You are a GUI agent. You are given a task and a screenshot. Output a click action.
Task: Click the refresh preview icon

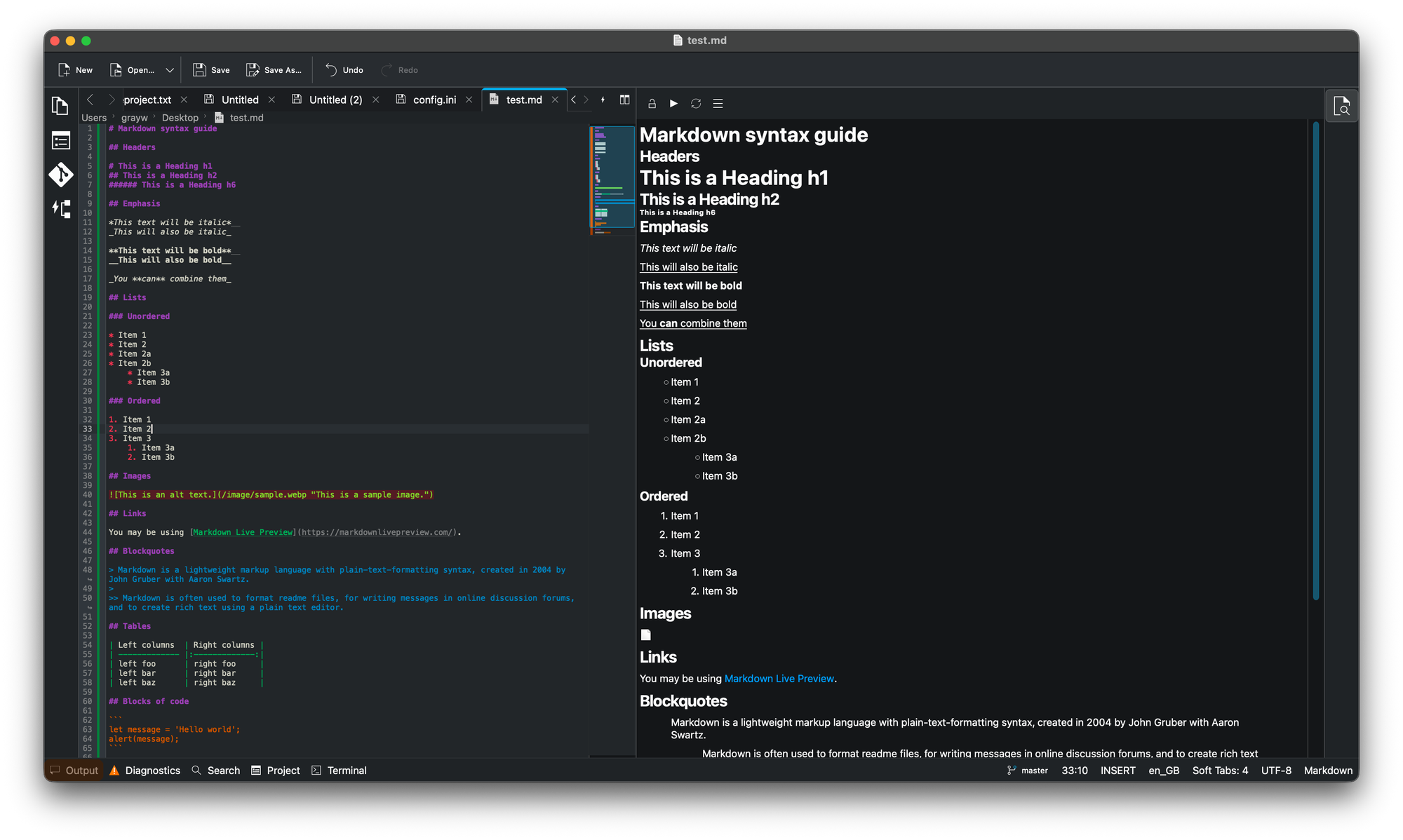[x=695, y=103]
